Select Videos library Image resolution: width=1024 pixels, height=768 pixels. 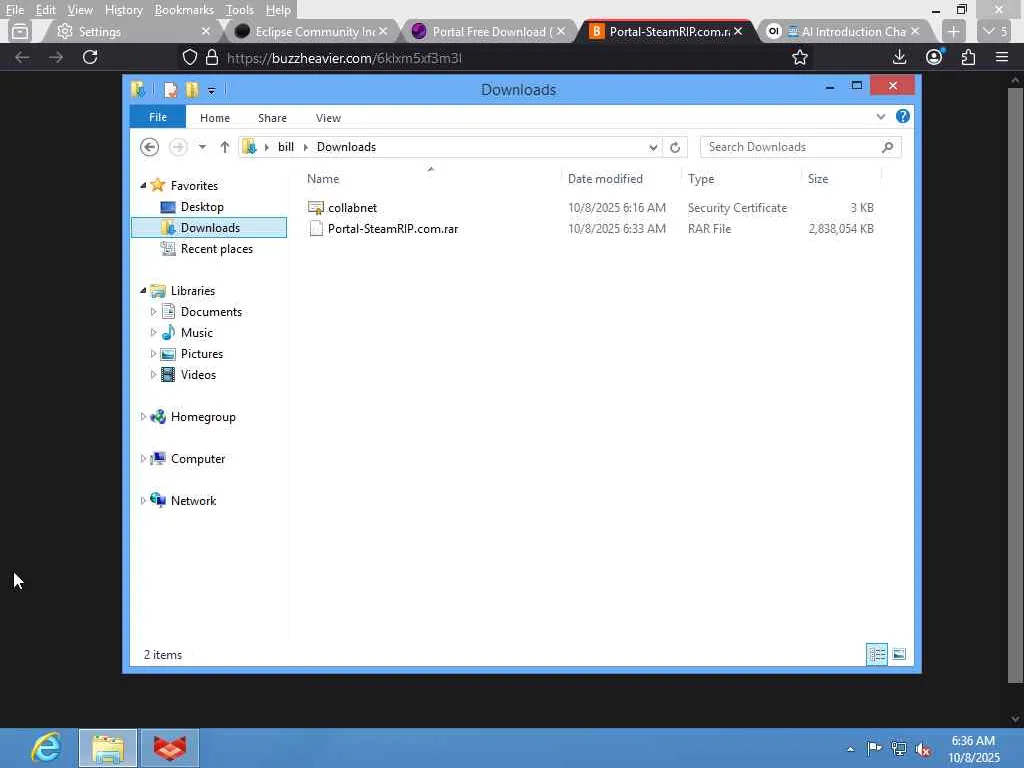[x=199, y=375]
